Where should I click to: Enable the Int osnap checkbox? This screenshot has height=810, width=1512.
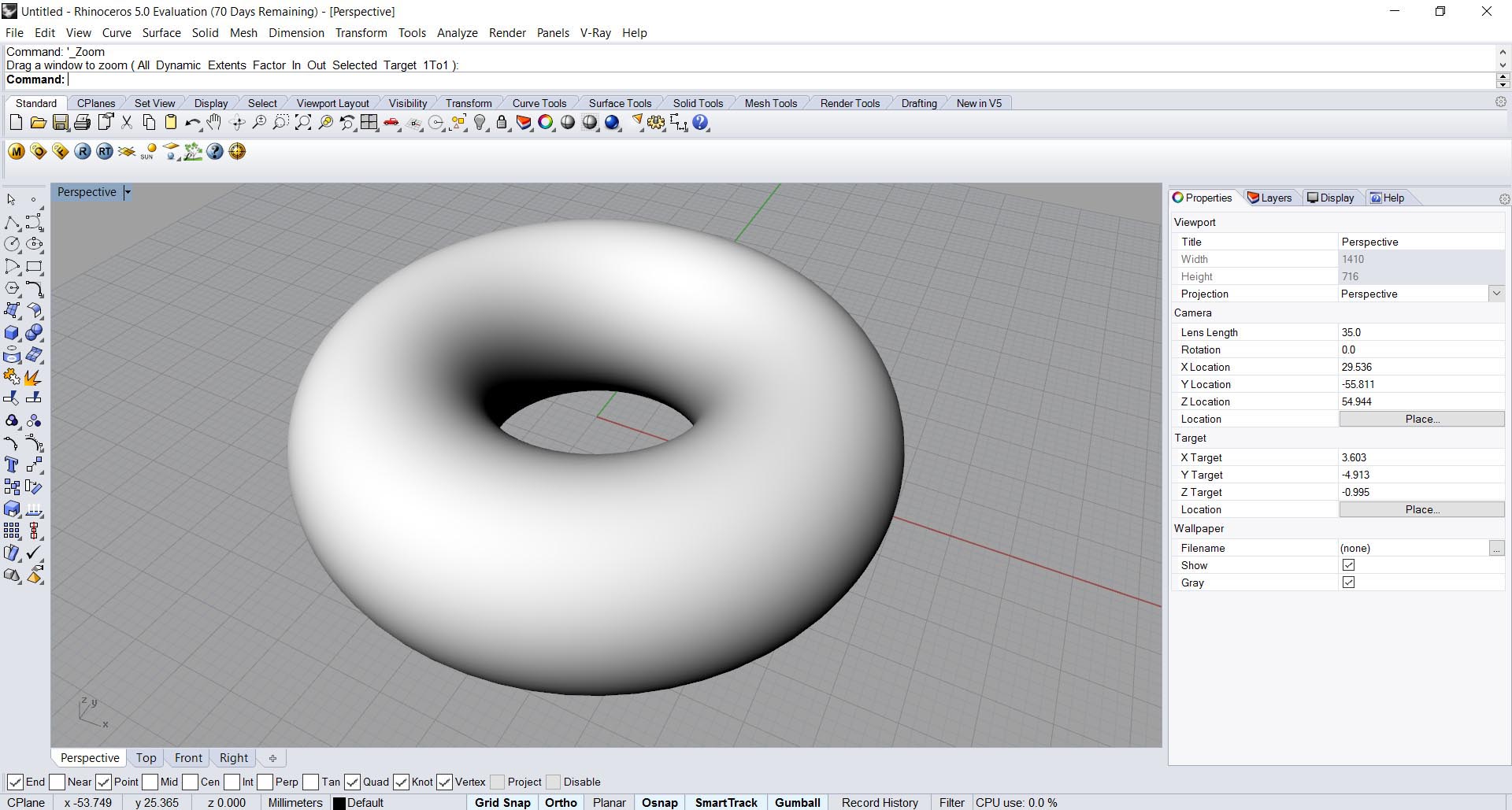click(x=232, y=782)
